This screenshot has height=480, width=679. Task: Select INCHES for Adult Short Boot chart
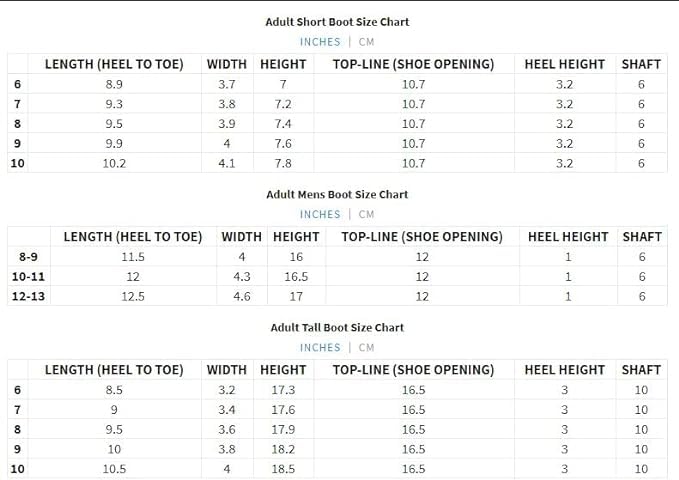[320, 42]
